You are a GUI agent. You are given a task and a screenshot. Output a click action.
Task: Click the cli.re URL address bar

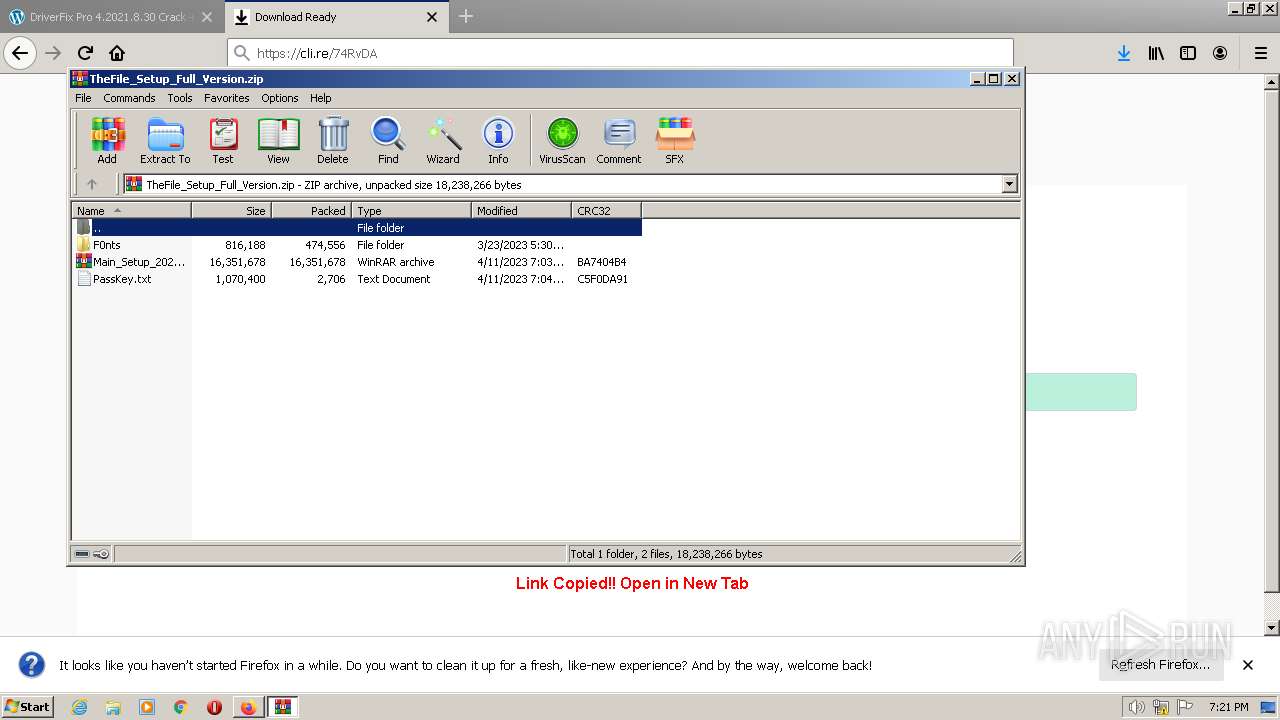click(x=620, y=53)
